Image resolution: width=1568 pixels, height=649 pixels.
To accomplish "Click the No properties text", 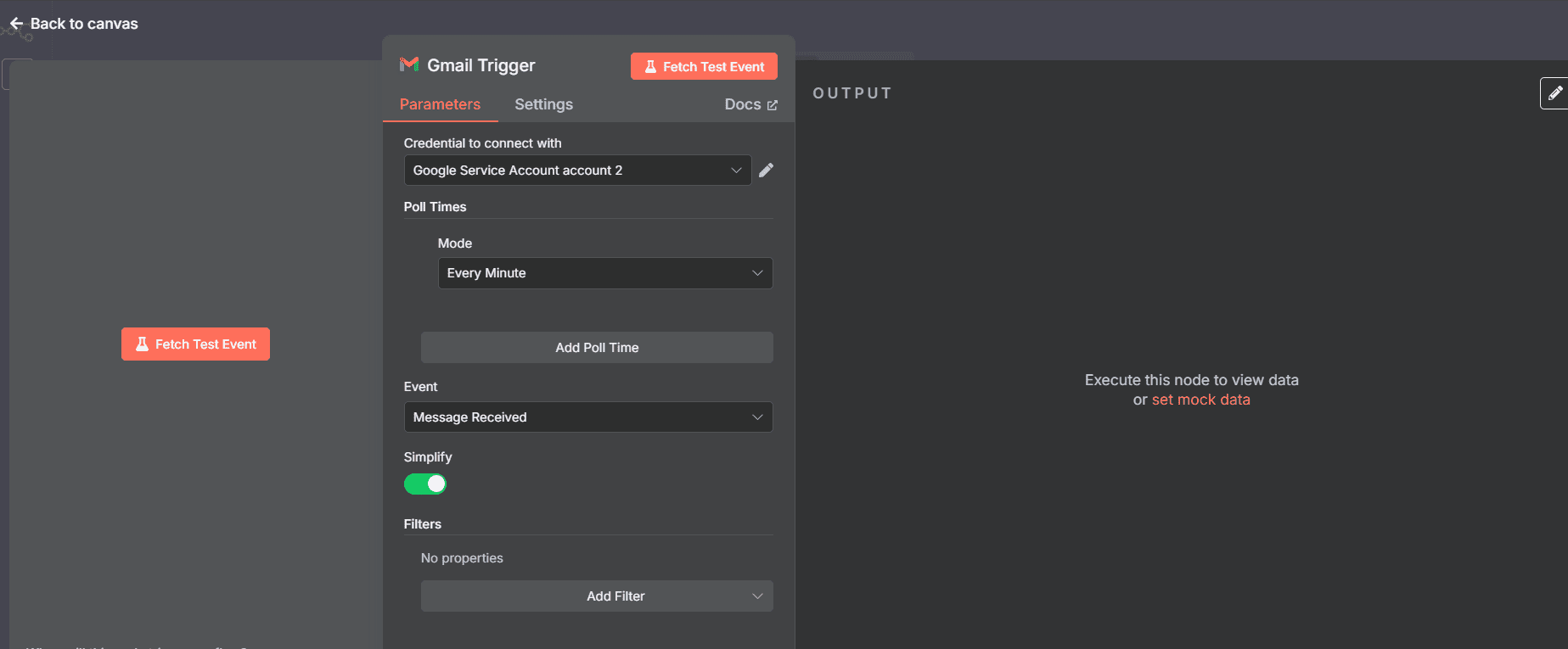I will point(462,558).
